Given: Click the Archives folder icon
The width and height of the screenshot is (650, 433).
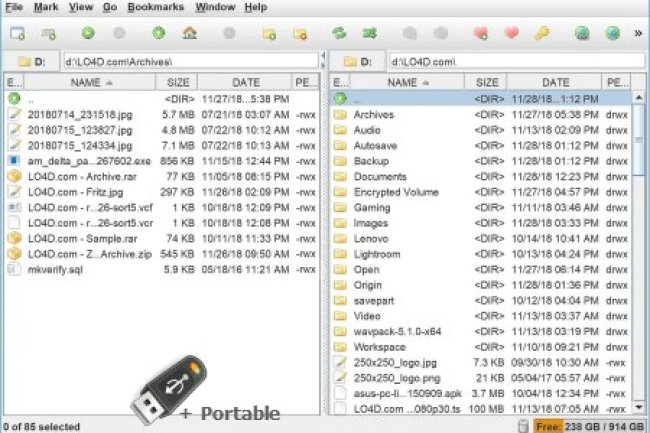Looking at the screenshot, I should [340, 114].
